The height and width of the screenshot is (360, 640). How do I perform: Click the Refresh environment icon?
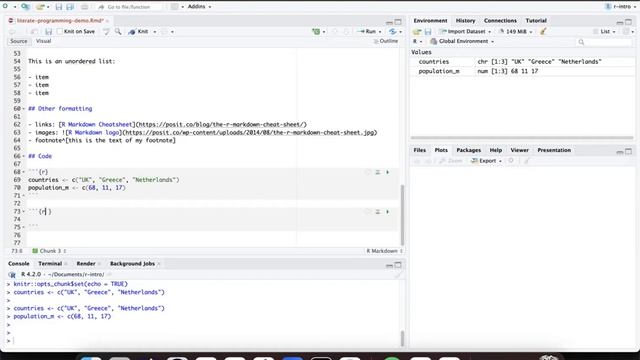(626, 31)
